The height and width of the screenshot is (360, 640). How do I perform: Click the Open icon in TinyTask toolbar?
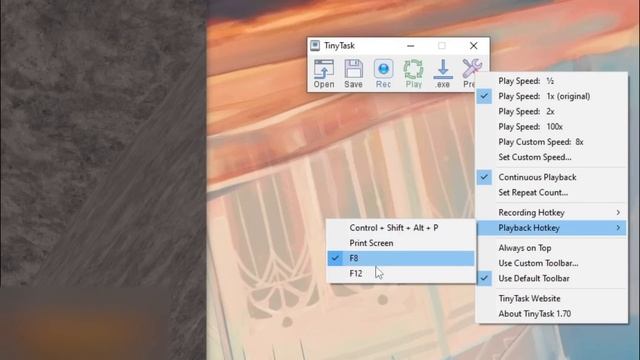click(x=324, y=73)
